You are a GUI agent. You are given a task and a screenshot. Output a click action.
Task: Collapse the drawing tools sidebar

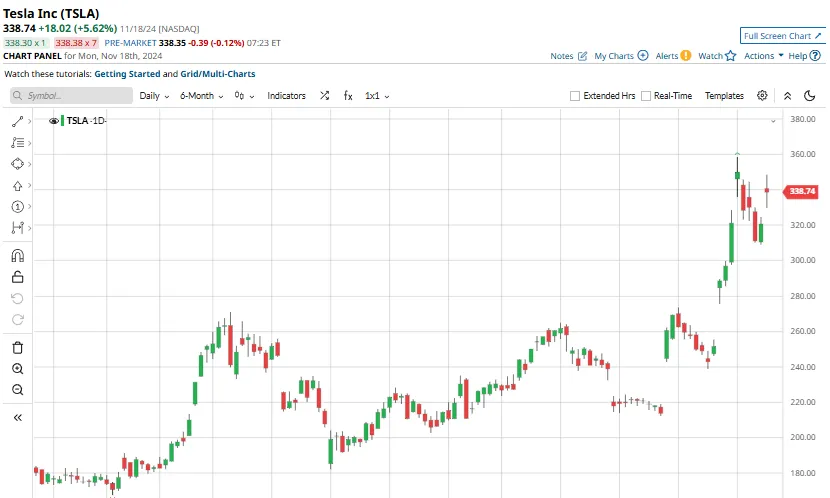tap(17, 418)
